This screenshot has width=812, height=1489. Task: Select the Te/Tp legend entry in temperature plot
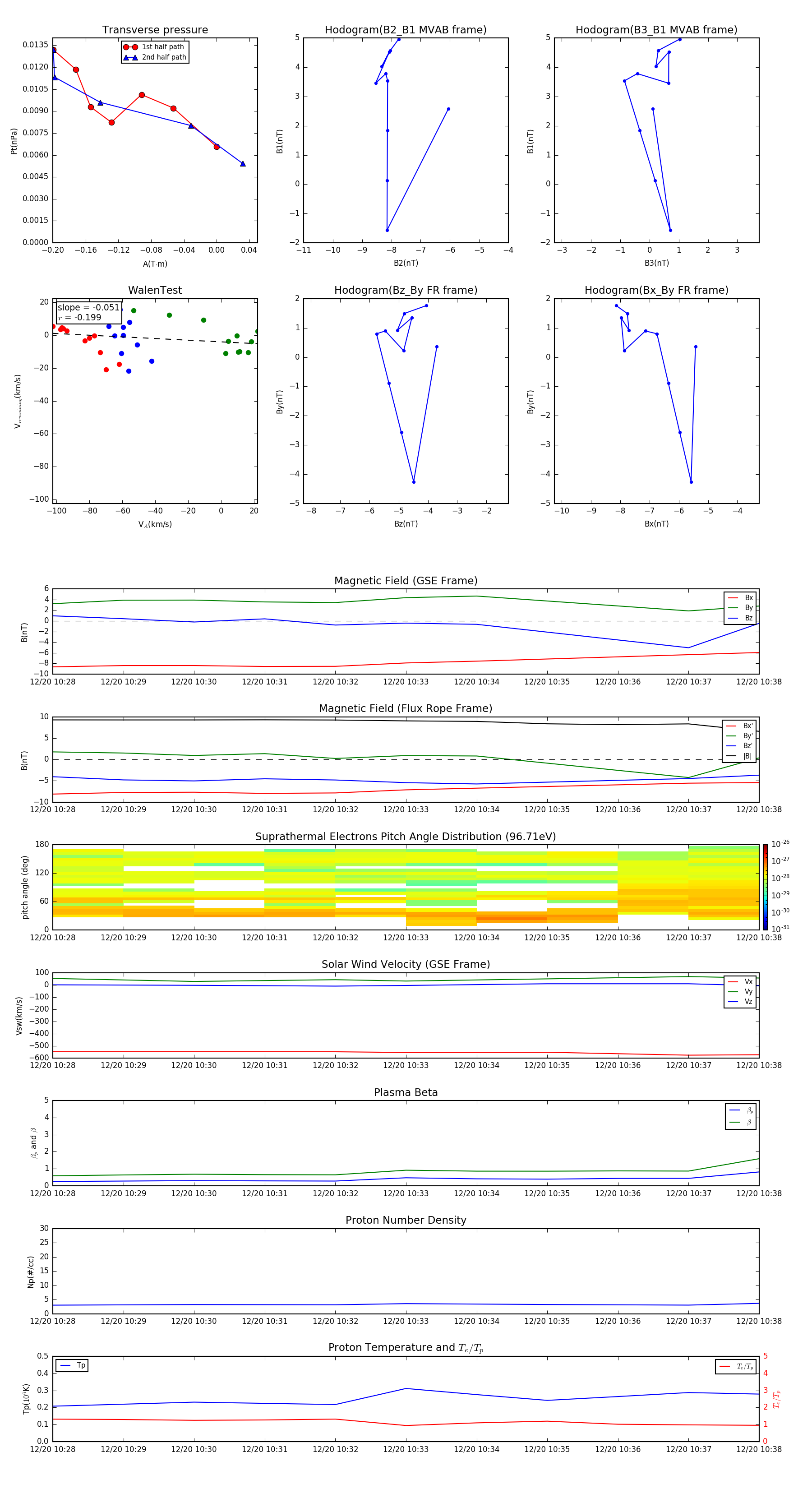[736, 1366]
